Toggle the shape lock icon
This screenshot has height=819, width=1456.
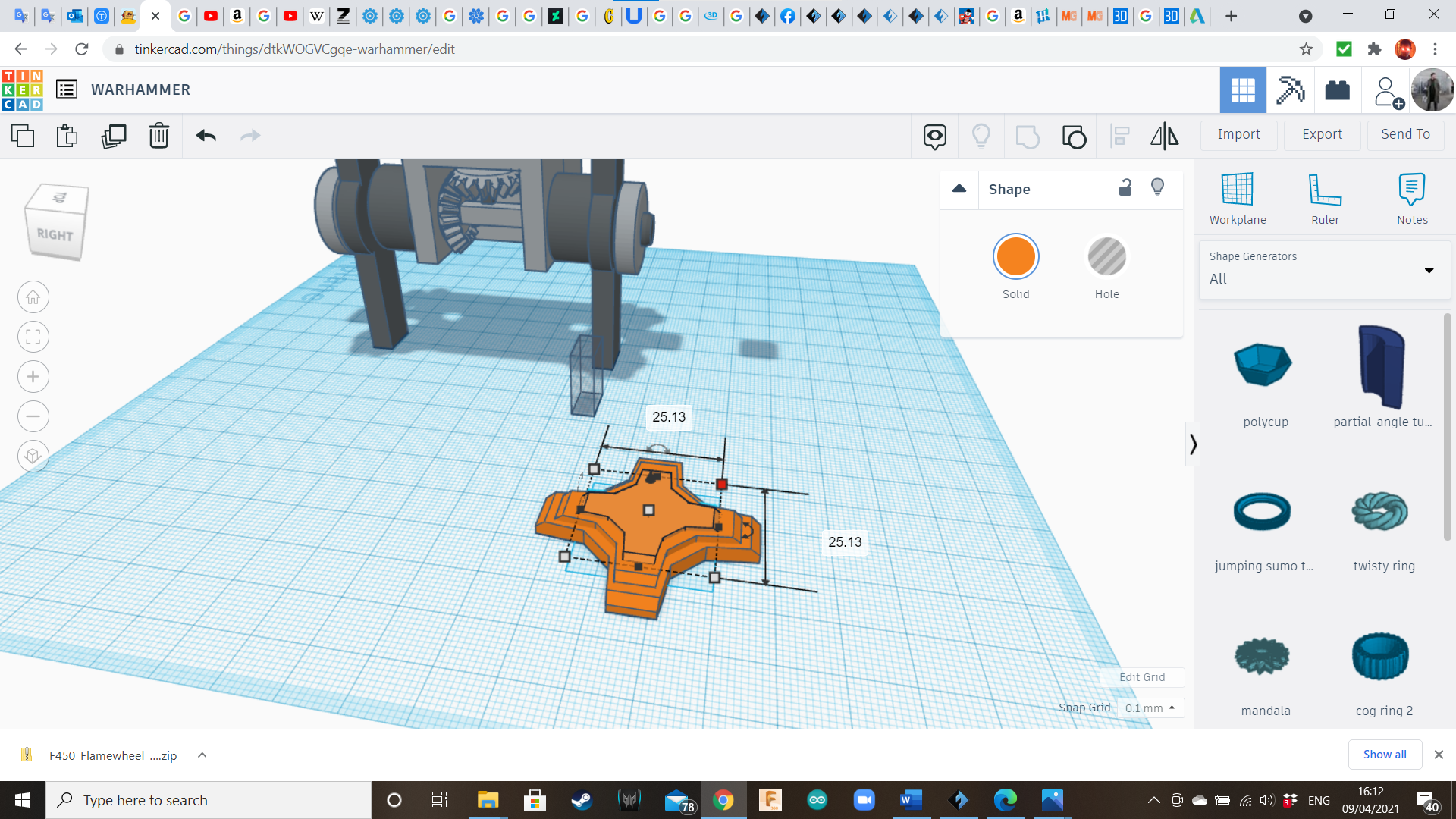coord(1125,188)
